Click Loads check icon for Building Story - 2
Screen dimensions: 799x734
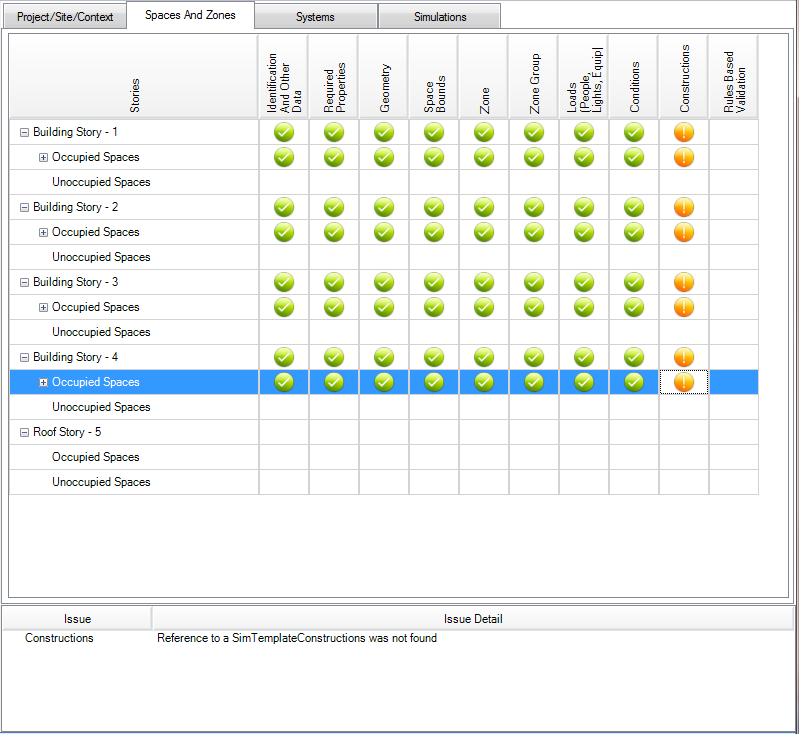point(584,207)
